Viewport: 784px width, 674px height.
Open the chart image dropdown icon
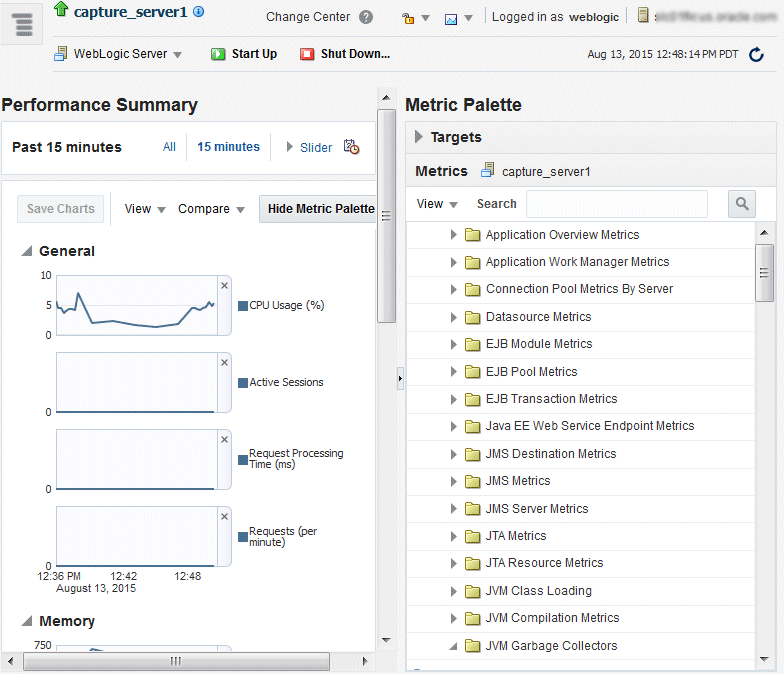pyautogui.click(x=458, y=19)
